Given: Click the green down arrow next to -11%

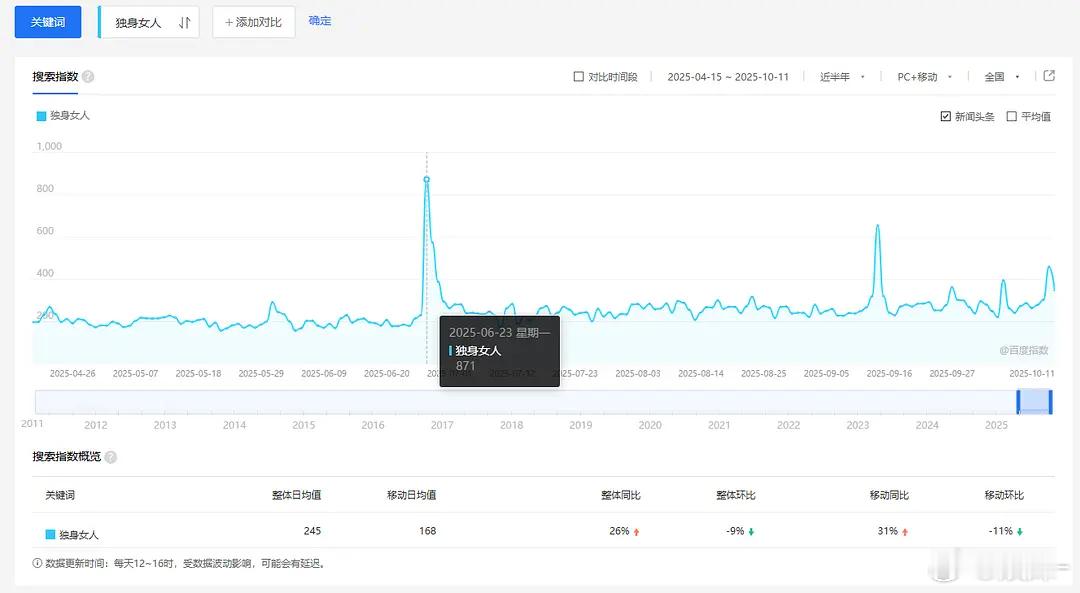Looking at the screenshot, I should pos(1019,532).
